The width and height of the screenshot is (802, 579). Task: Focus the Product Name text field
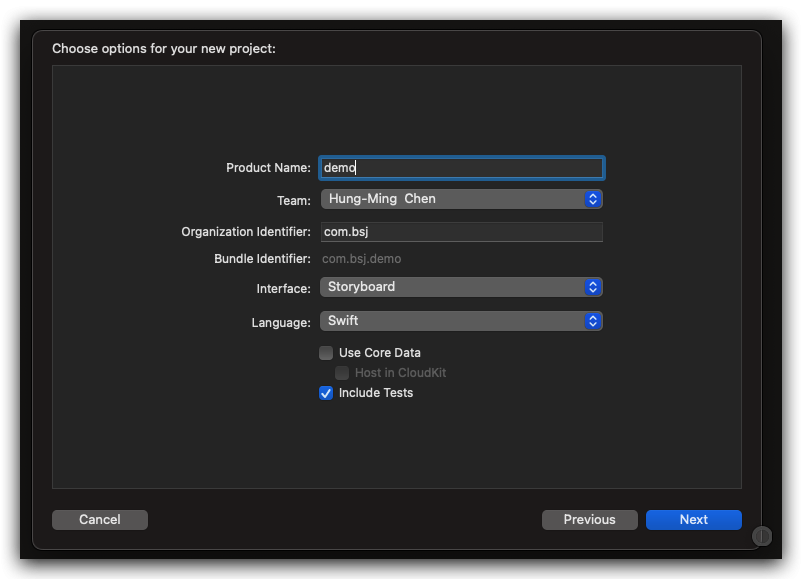tap(462, 168)
